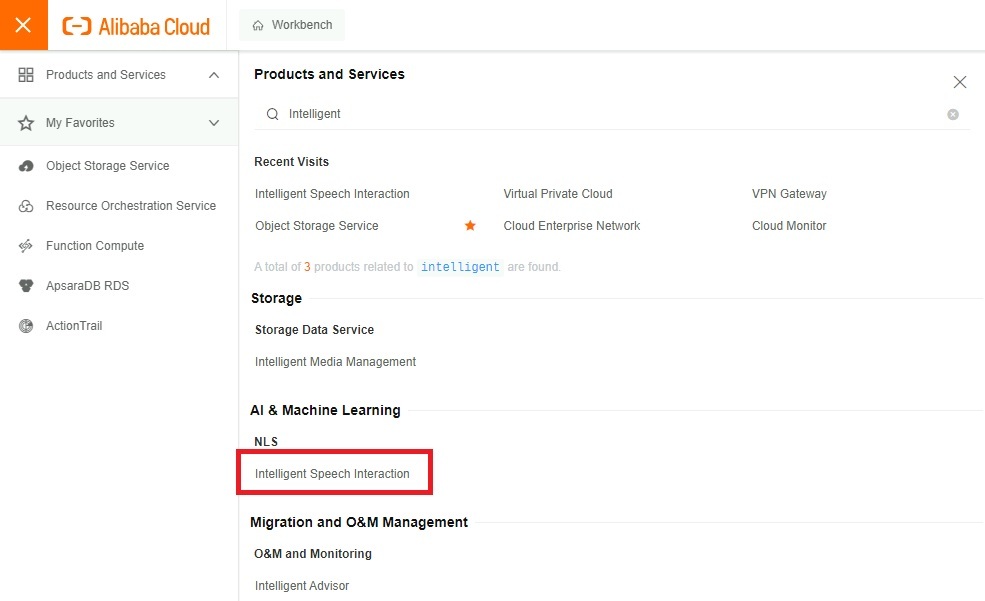
Task: Expand the My Favorites section
Action: [x=212, y=122]
